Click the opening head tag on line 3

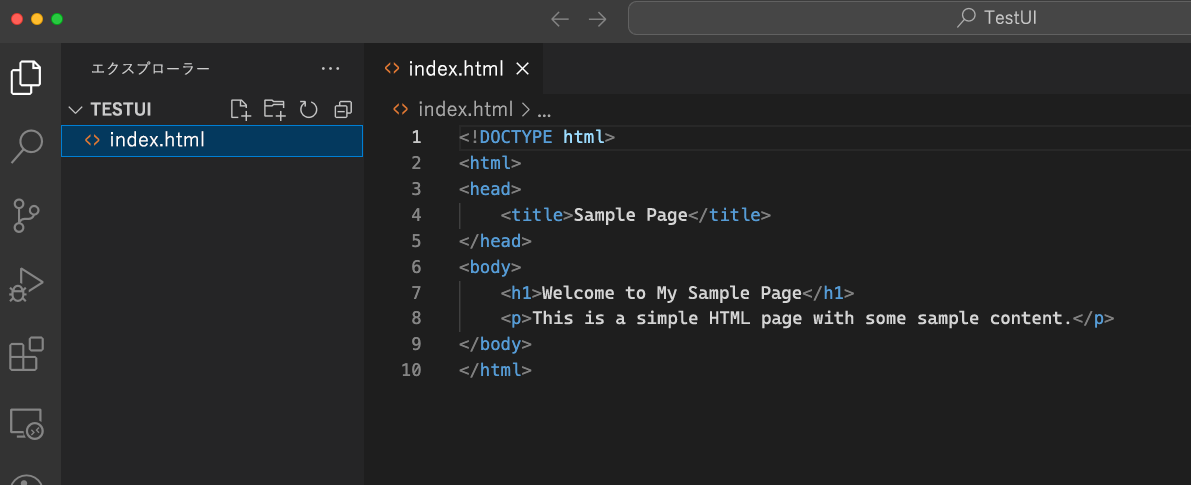[x=490, y=189]
